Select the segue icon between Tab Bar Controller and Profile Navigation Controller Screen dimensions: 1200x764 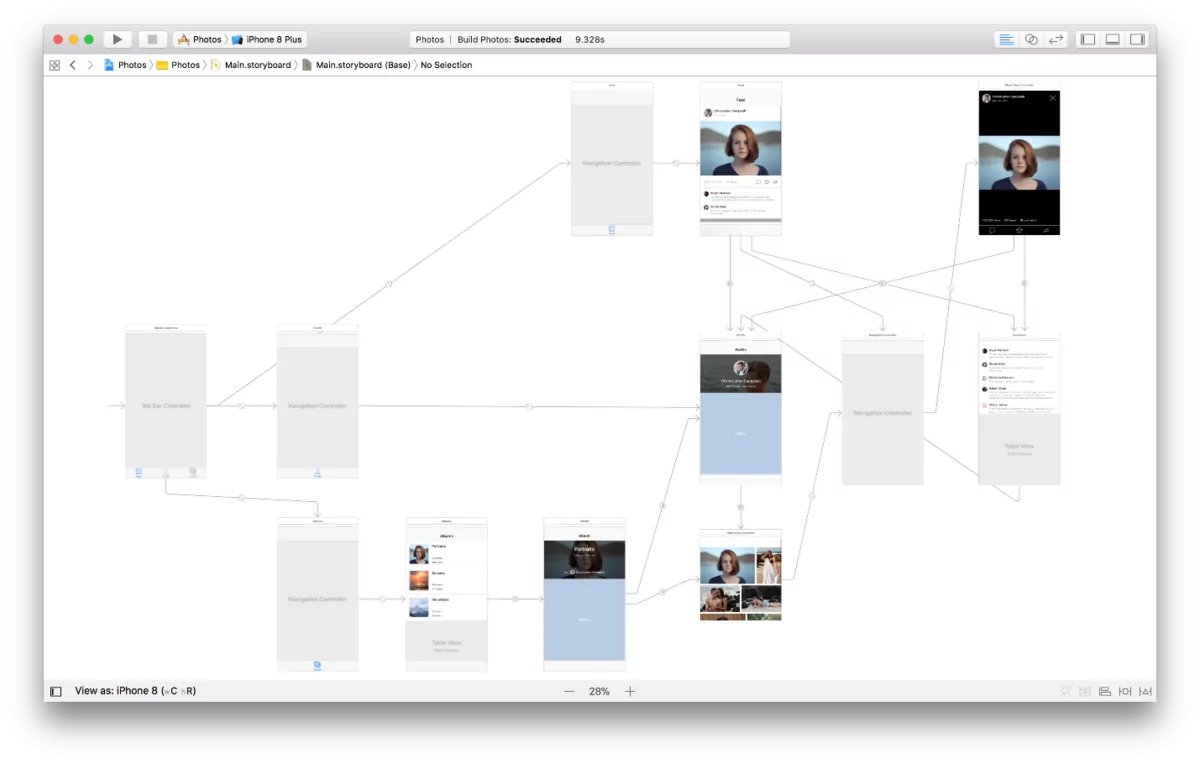click(x=241, y=406)
